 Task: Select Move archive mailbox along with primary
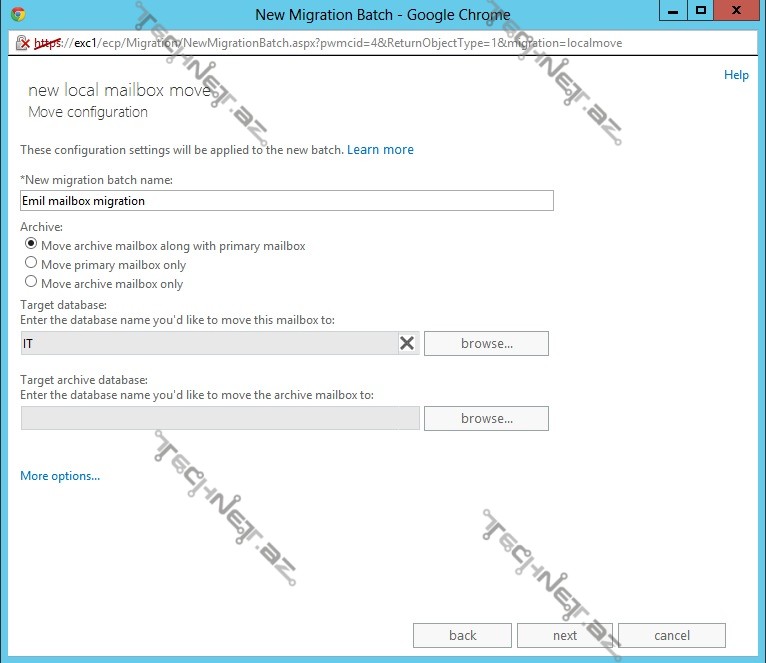coord(31,244)
